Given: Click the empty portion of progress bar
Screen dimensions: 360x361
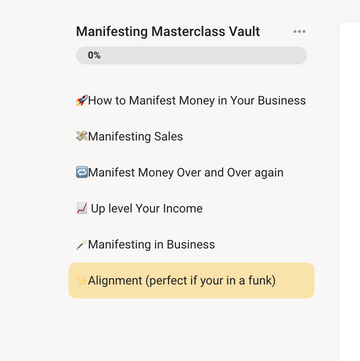Looking at the screenshot, I should 203,55.
